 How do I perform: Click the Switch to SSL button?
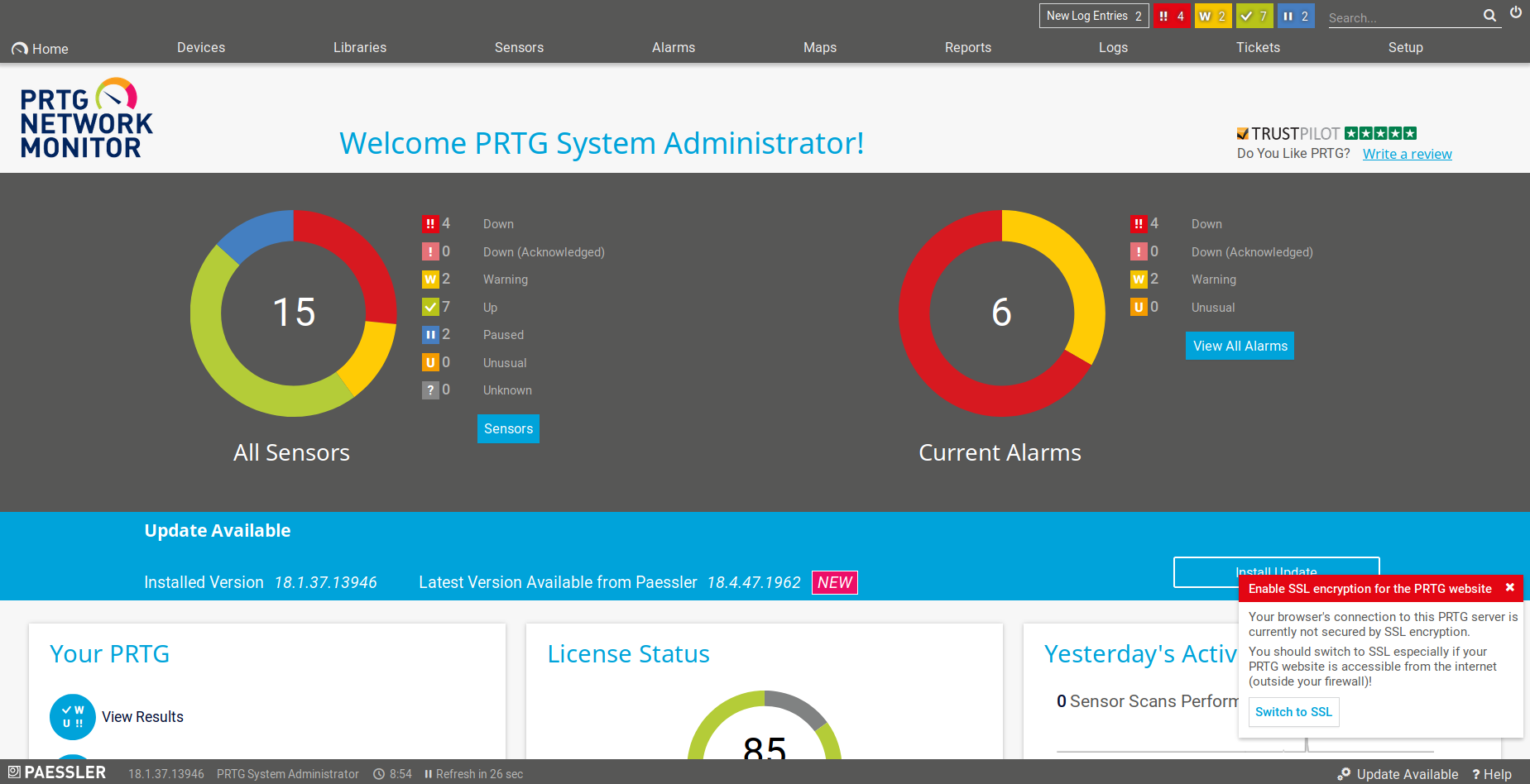[x=1293, y=712]
